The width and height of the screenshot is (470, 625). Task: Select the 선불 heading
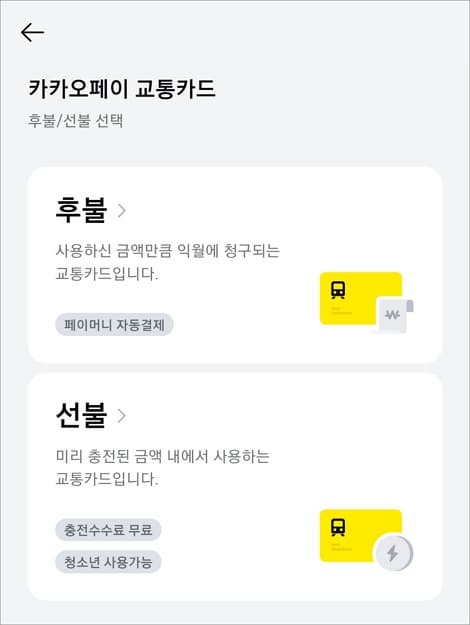[x=81, y=415]
